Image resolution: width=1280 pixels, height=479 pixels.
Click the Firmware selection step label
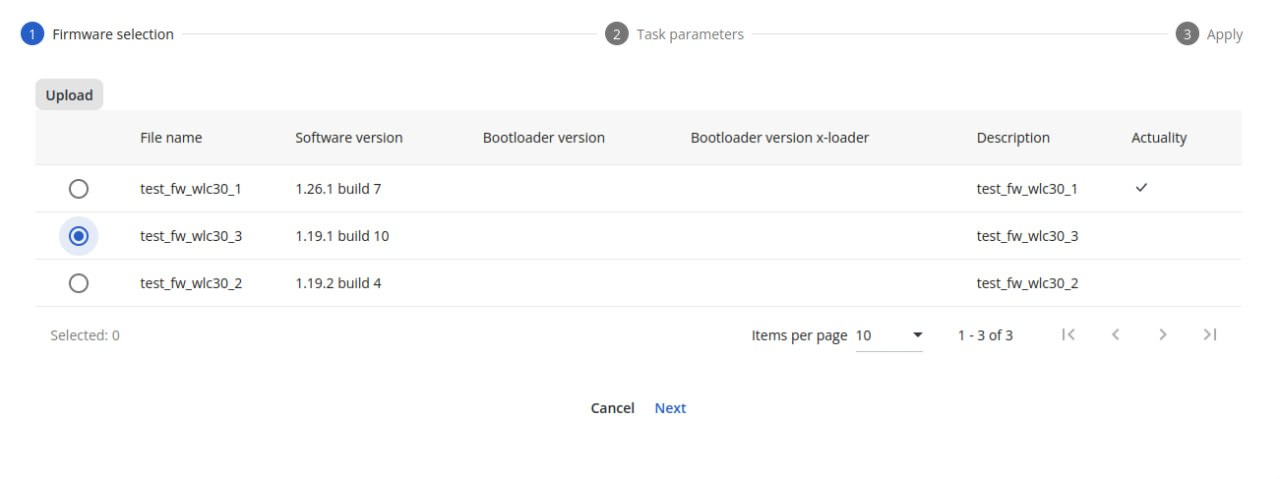[x=113, y=34]
